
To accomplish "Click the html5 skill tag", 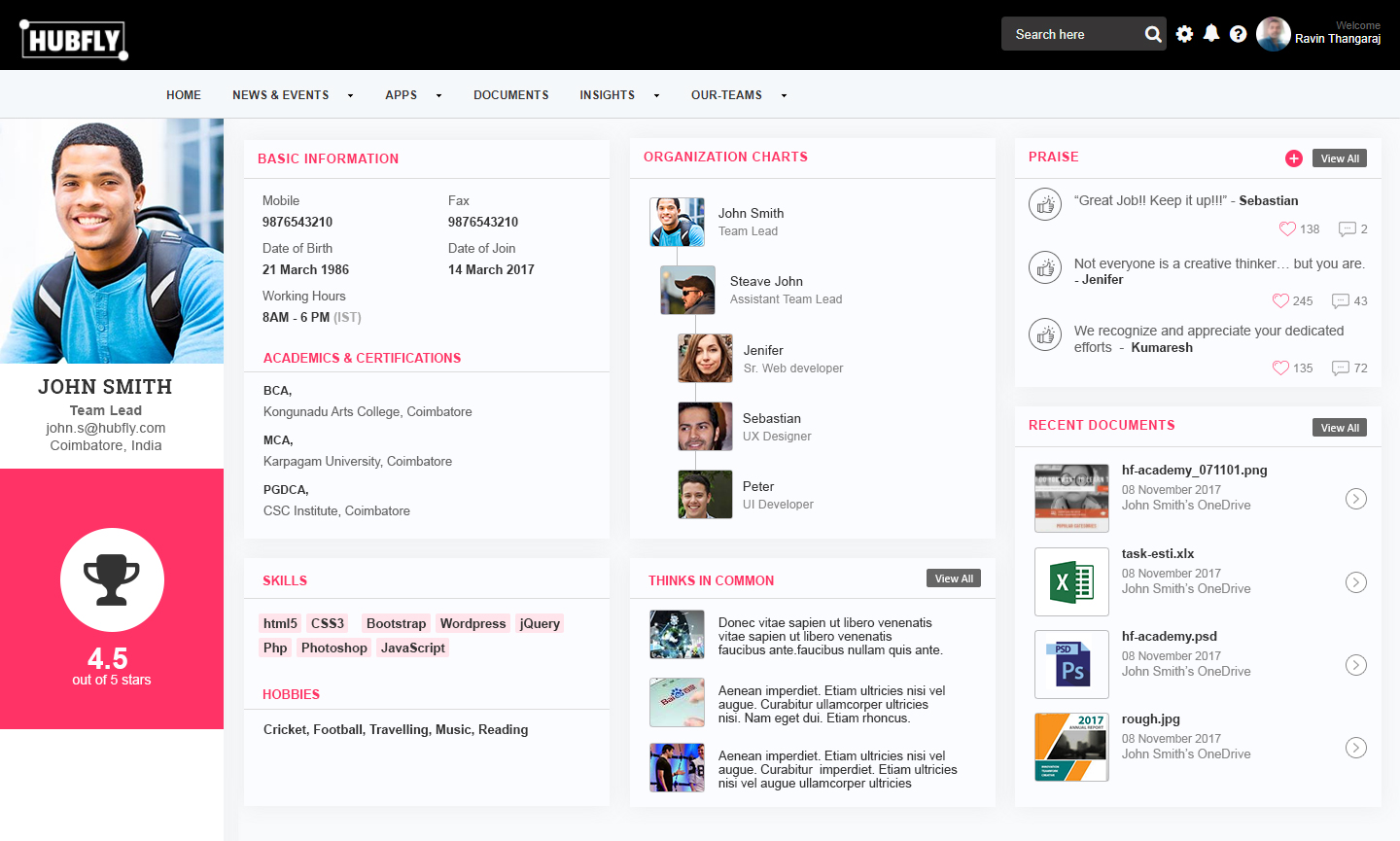I will point(280,623).
